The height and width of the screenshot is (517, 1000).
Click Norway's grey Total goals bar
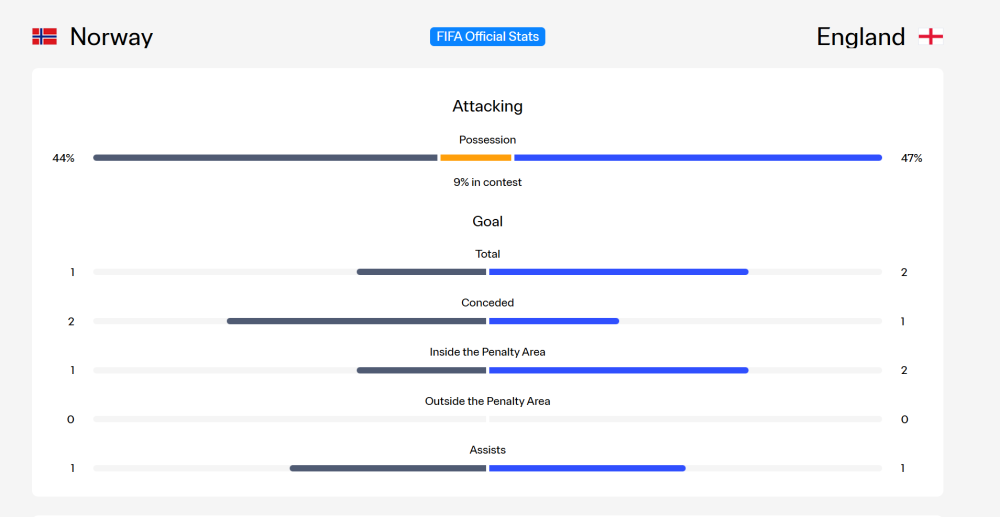point(422,272)
